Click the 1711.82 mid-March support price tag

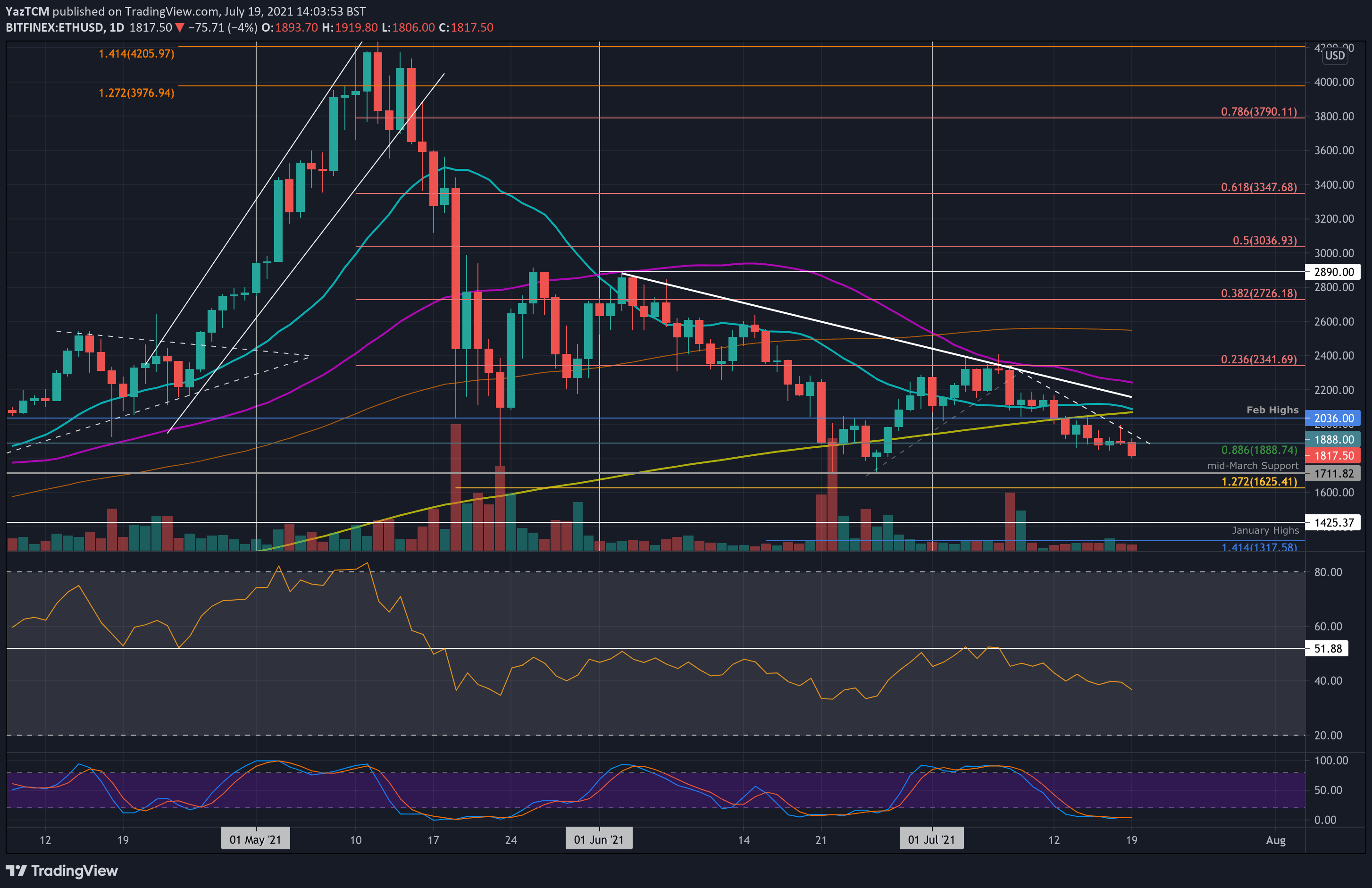point(1333,473)
